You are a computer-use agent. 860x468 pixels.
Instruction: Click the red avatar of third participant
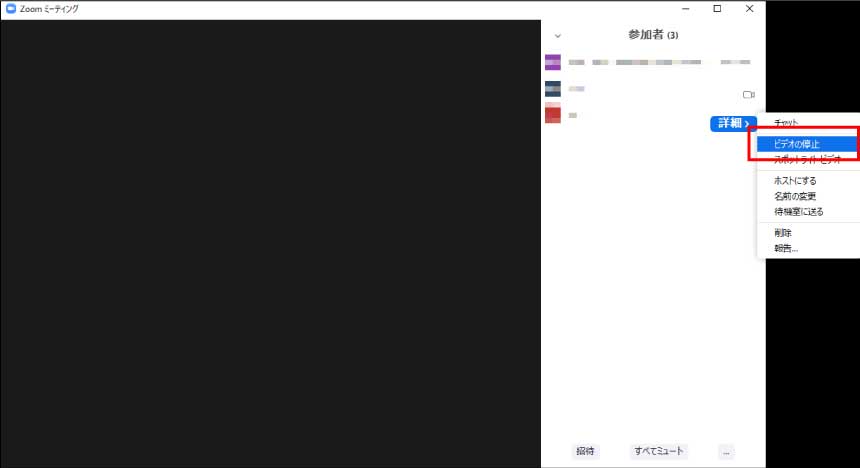553,114
